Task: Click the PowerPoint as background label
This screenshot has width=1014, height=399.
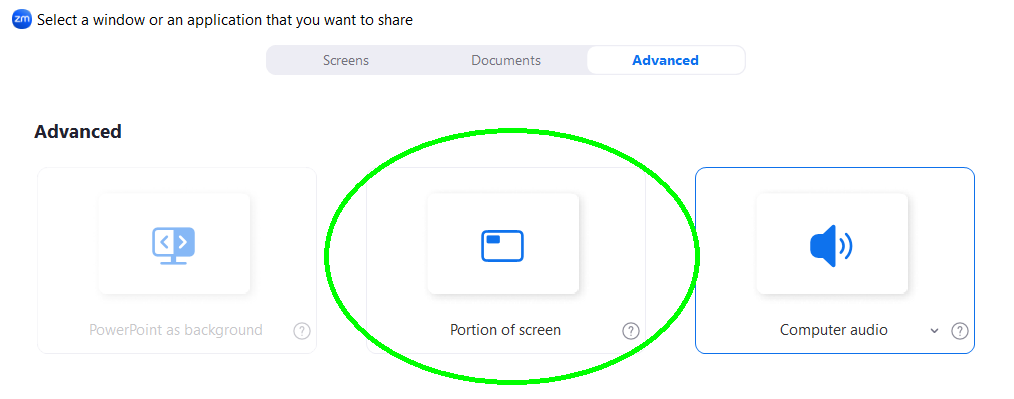Action: point(176,330)
